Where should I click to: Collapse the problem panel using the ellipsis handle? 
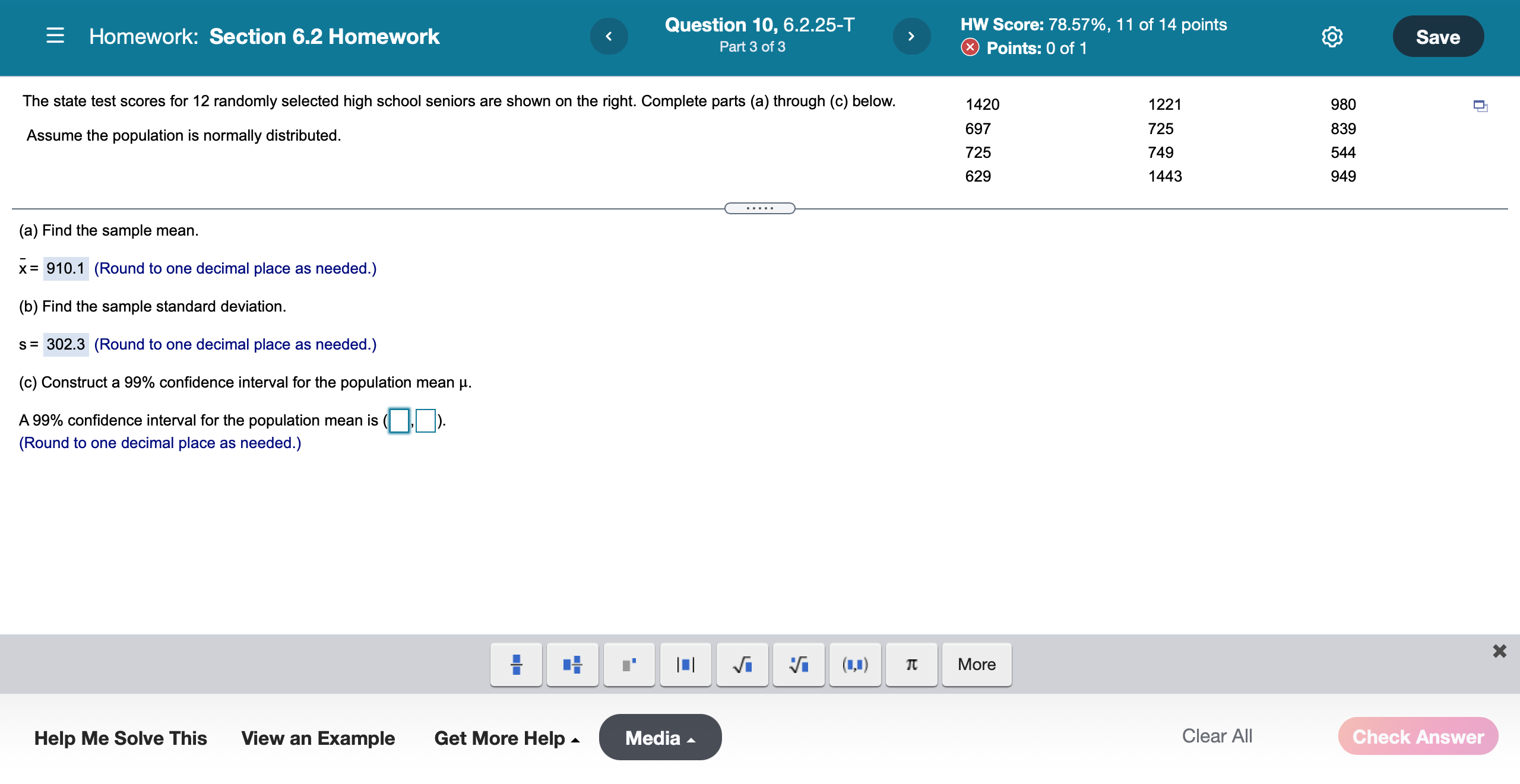[760, 208]
